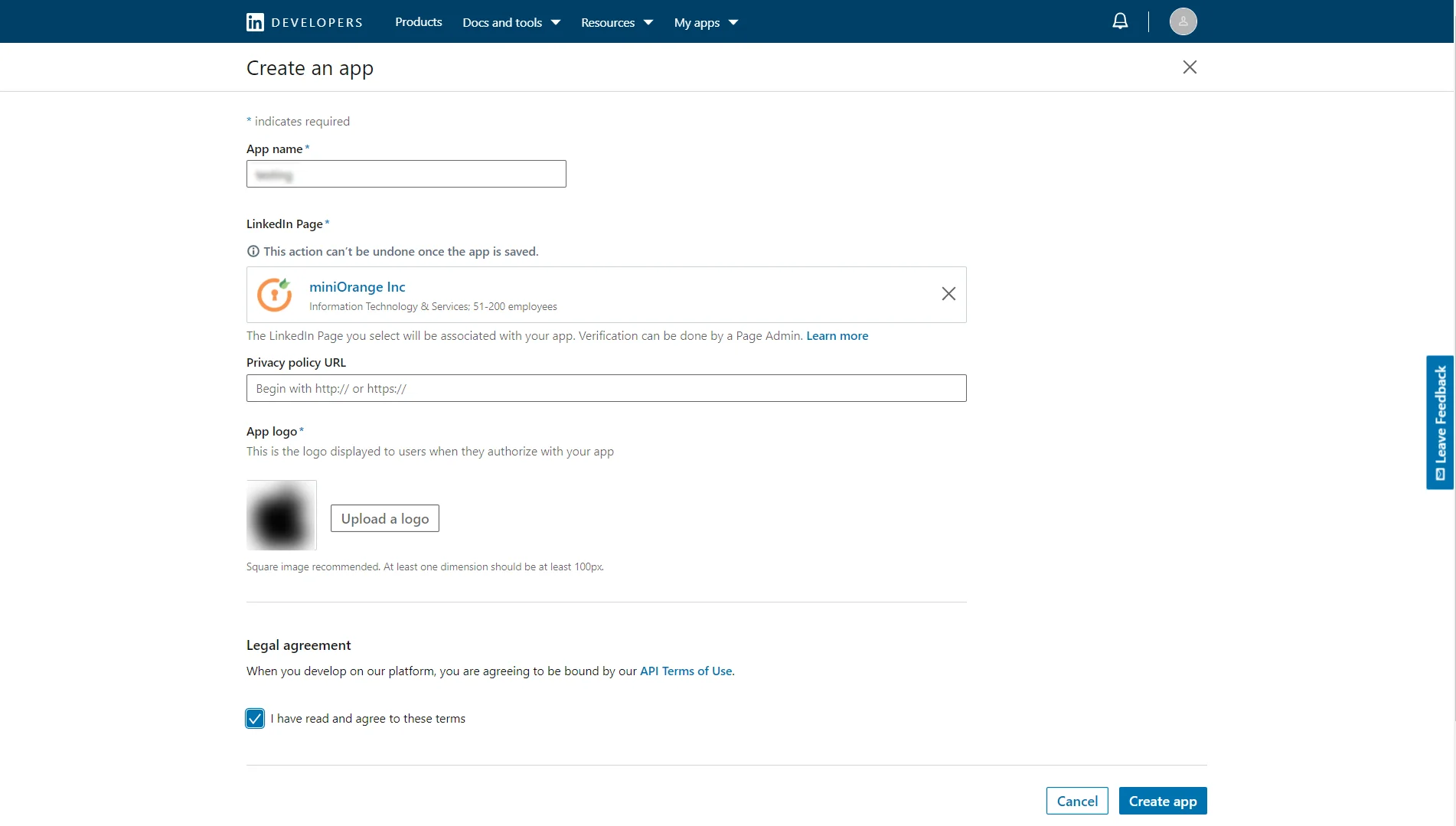Remove the selected miniOrange Inc page
The width and height of the screenshot is (1456, 826).
click(x=948, y=294)
